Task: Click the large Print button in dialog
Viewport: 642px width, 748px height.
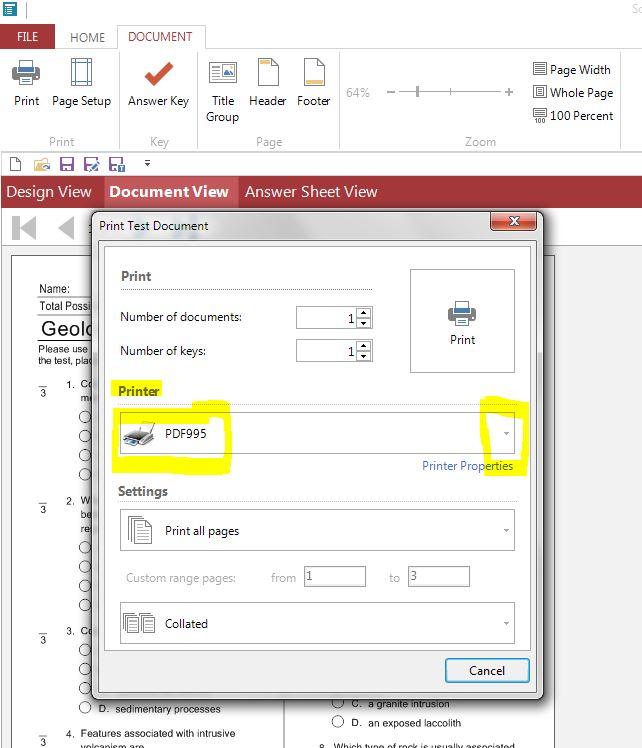Action: pos(462,321)
